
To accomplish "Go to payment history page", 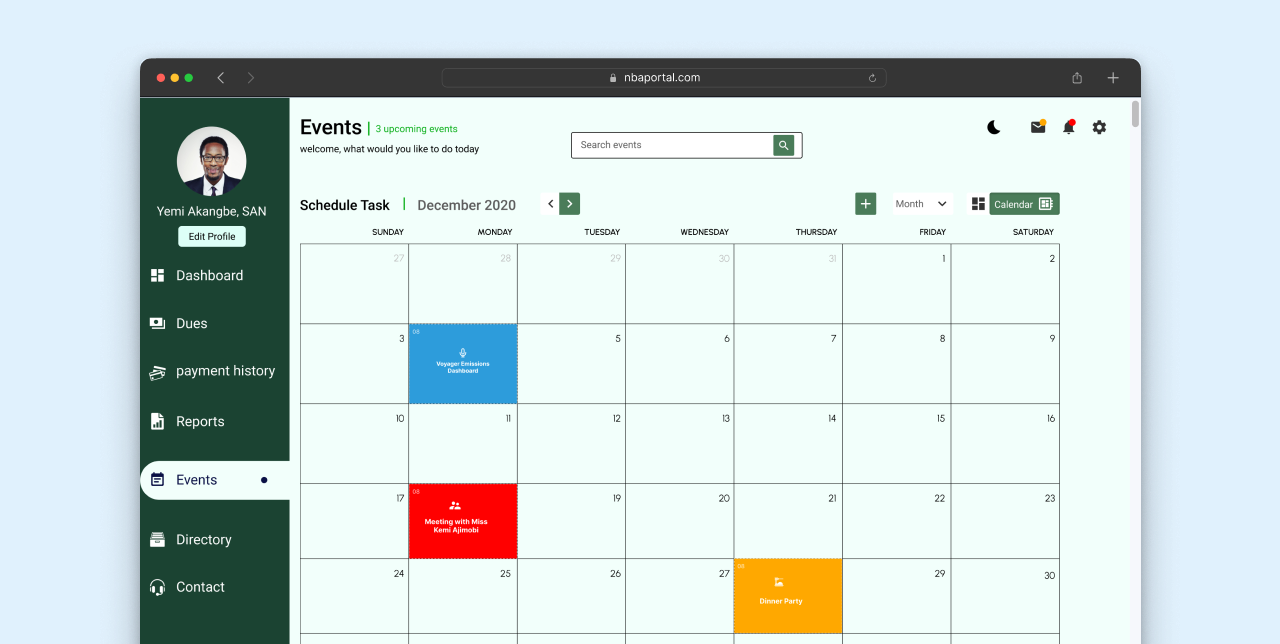I will 225,371.
